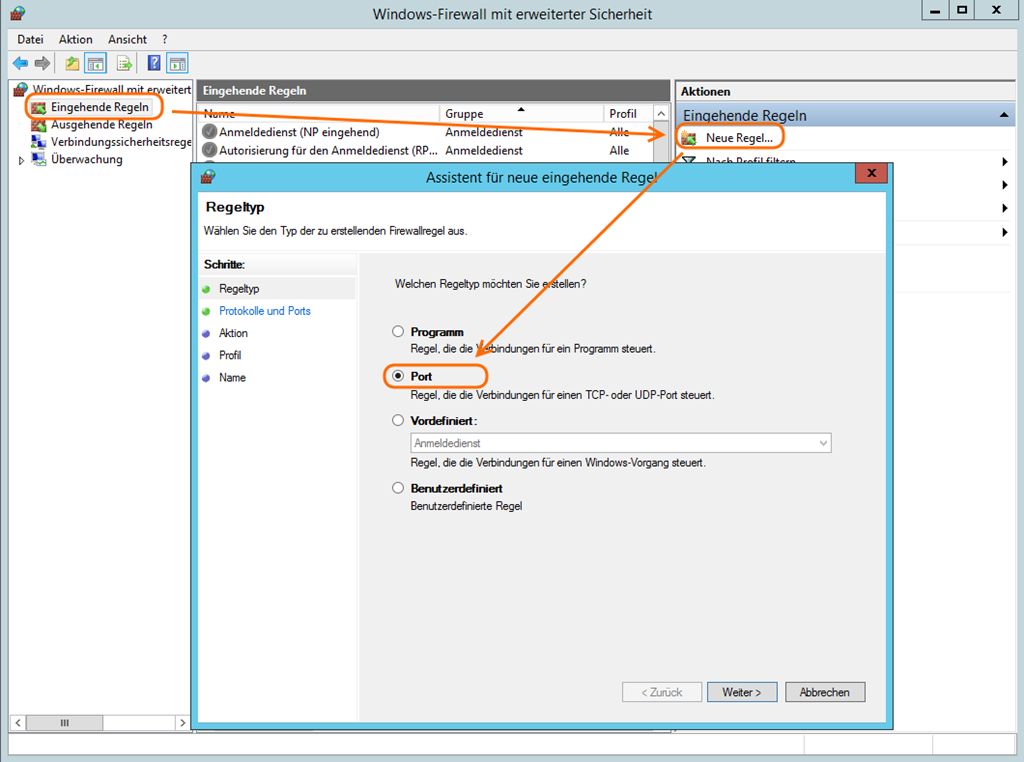
Task: Expand the Überwachung tree node
Action: tap(21, 160)
